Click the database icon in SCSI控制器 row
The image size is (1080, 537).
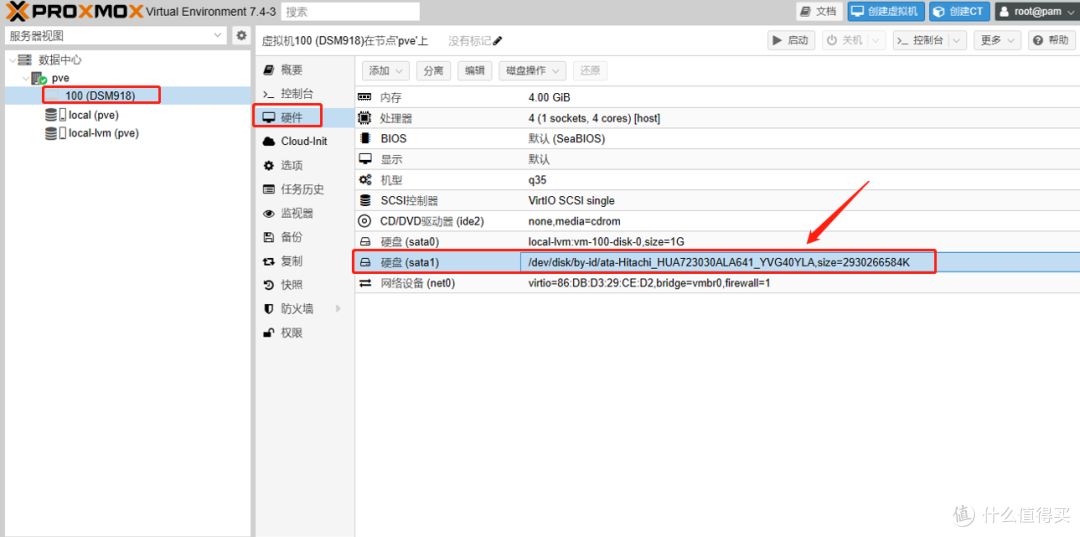365,200
